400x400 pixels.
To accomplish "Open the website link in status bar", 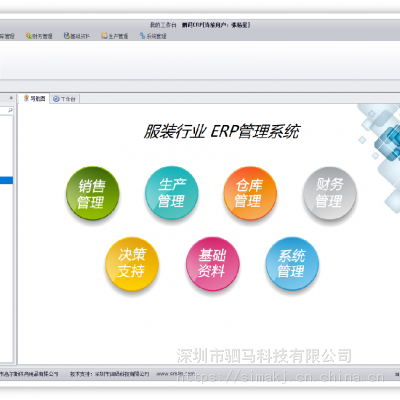I will coord(175,374).
